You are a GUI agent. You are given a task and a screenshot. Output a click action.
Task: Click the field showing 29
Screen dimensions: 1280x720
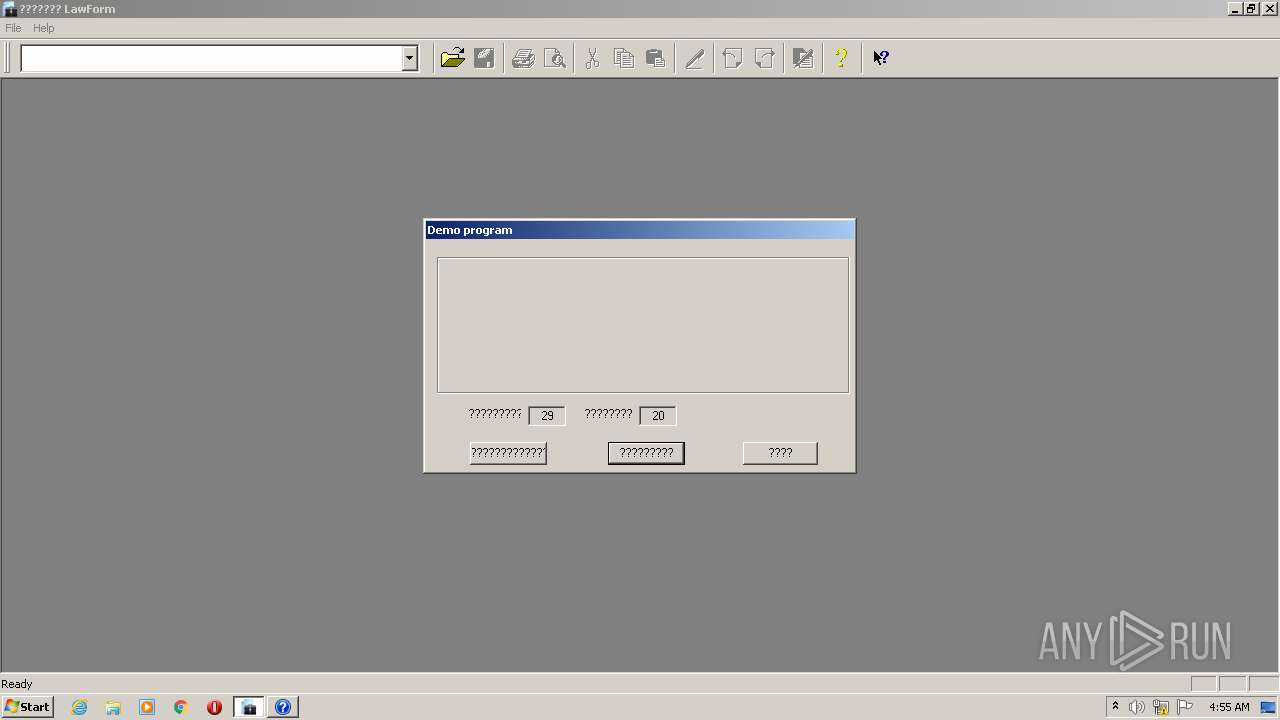(x=547, y=415)
